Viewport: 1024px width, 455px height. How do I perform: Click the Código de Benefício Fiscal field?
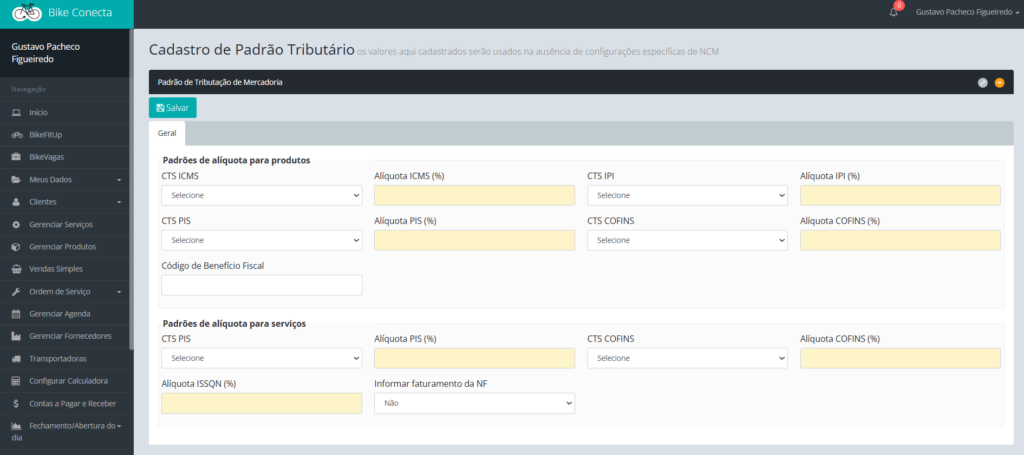click(x=261, y=285)
